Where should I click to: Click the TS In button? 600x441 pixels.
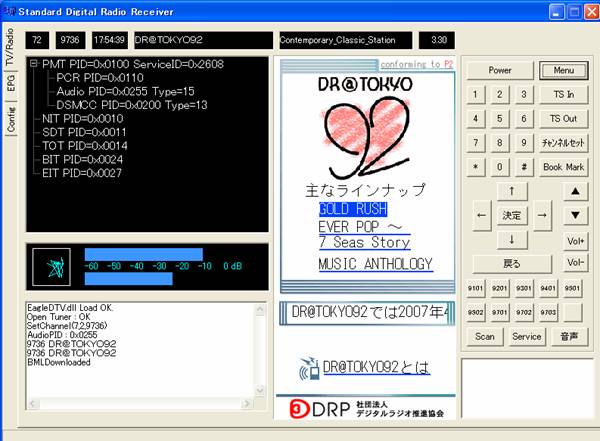[564, 95]
